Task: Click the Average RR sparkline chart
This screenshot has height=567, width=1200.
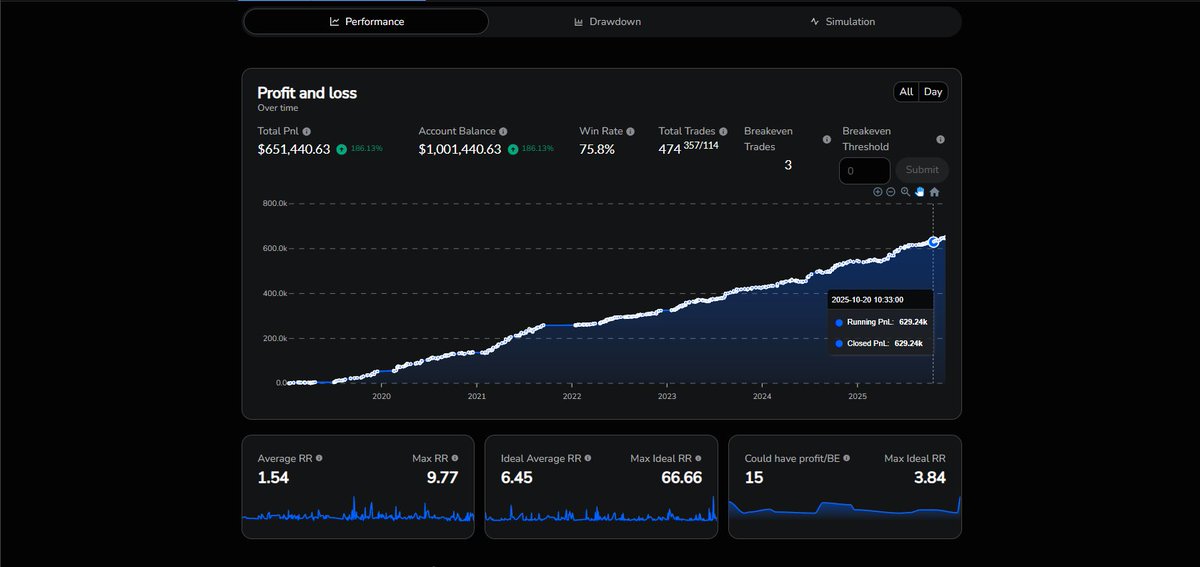Action: coord(358,510)
